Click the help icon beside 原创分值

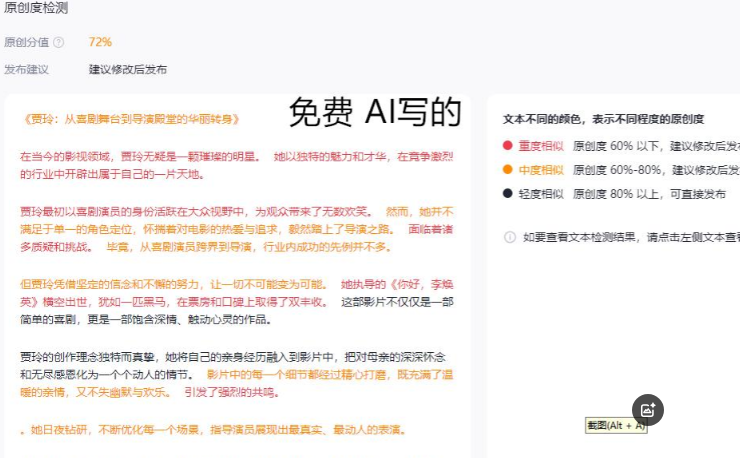coord(58,42)
